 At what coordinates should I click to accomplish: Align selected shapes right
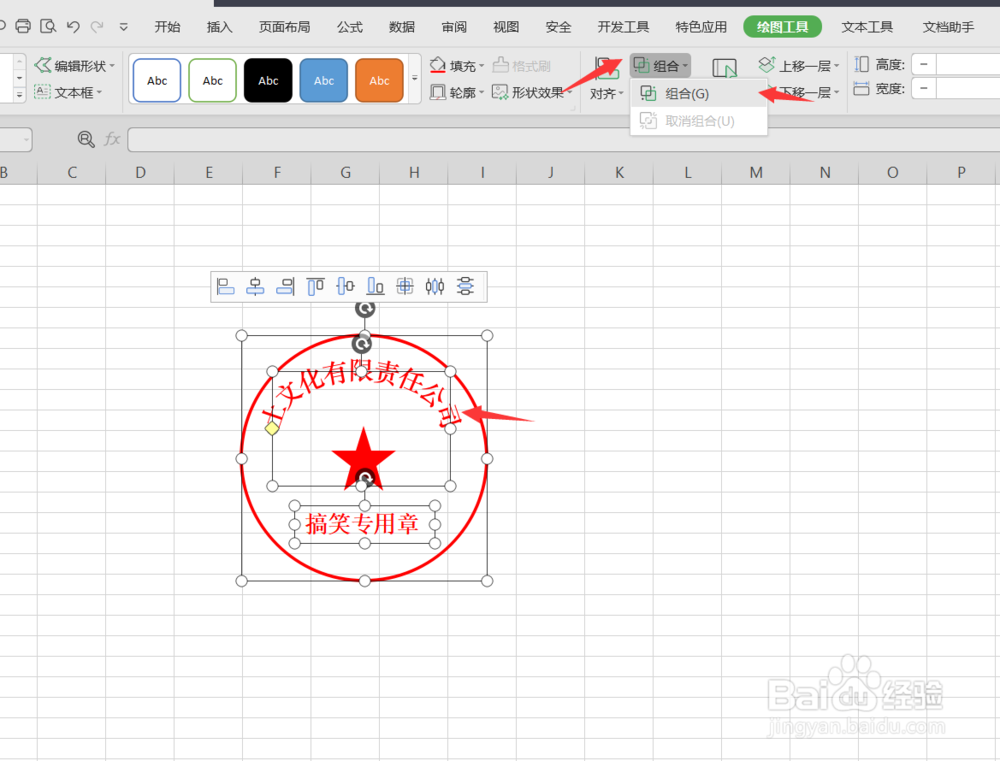pyautogui.click(x=285, y=286)
